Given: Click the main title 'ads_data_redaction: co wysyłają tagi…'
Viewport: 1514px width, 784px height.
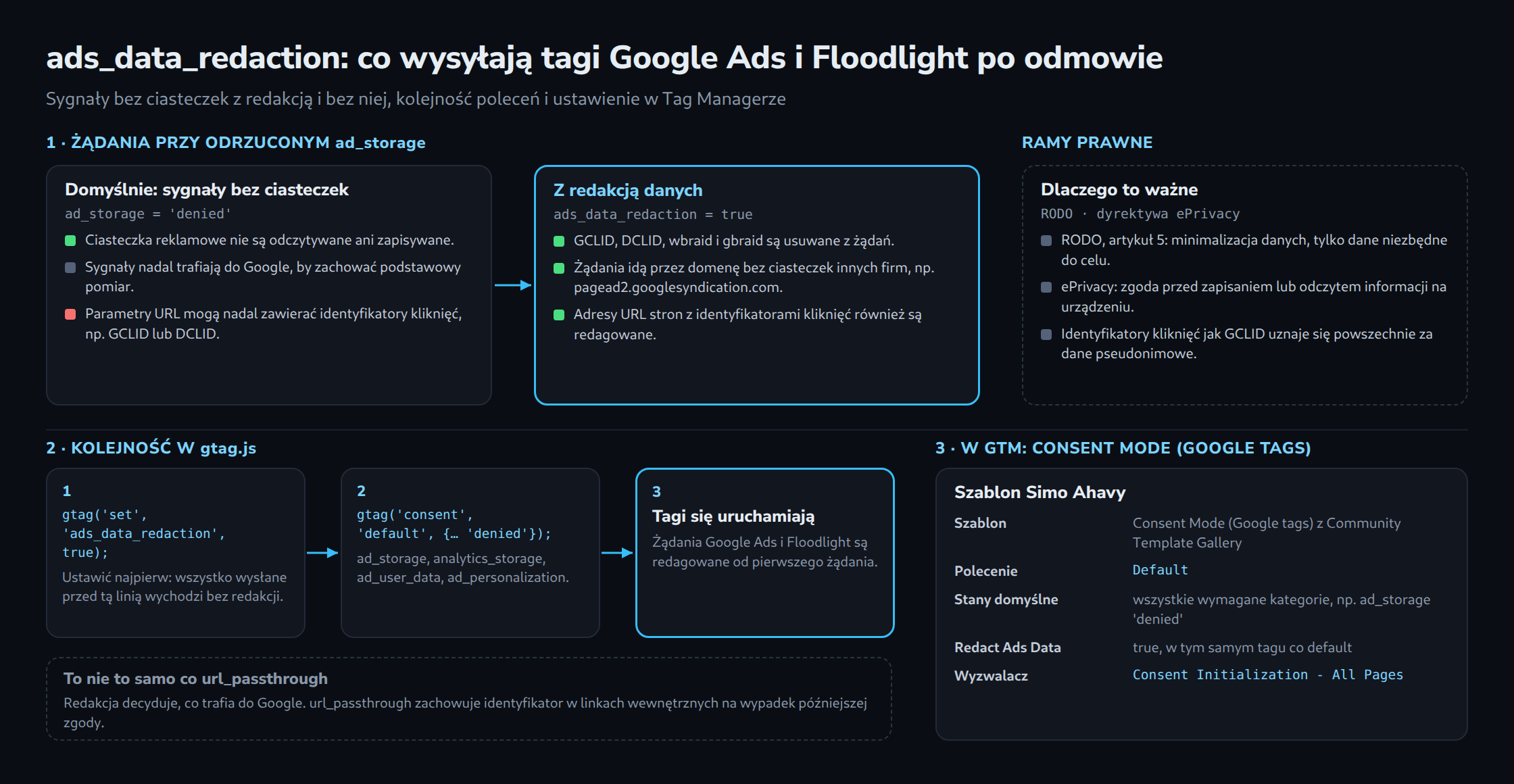Looking at the screenshot, I should click(x=604, y=58).
